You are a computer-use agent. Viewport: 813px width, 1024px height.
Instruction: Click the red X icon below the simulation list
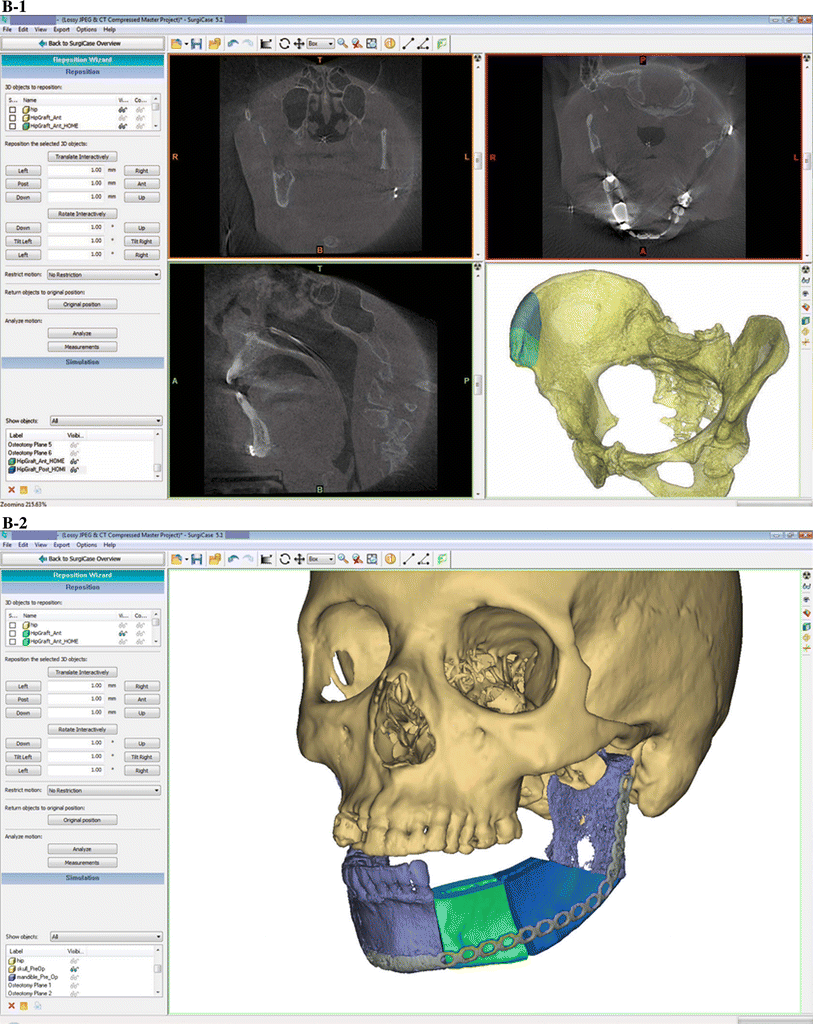tap(11, 488)
